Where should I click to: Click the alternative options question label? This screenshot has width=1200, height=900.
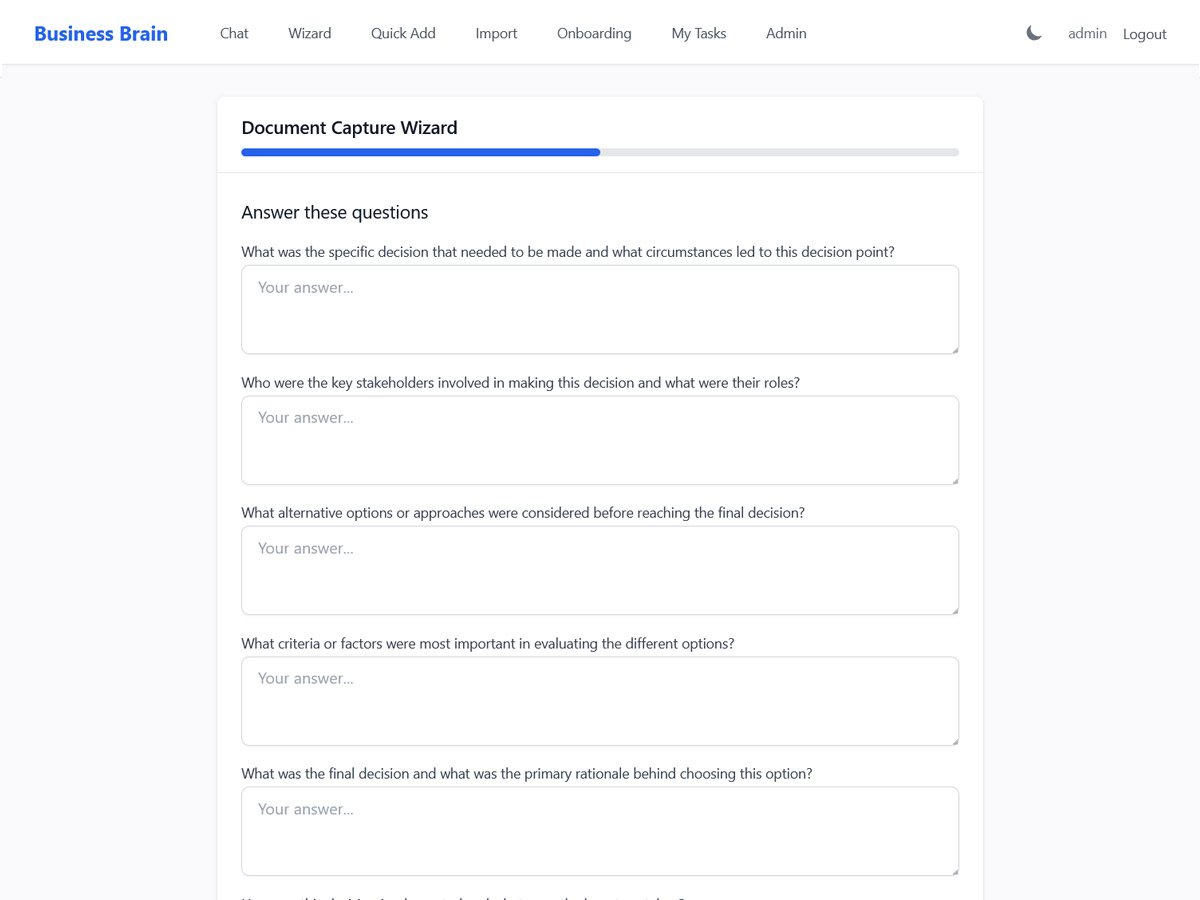523,513
